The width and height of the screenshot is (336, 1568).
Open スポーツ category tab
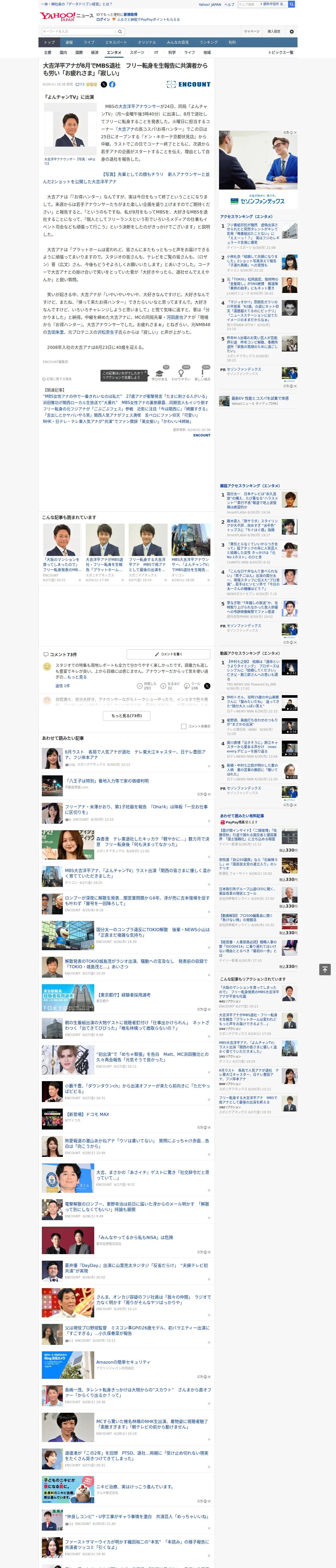click(137, 53)
